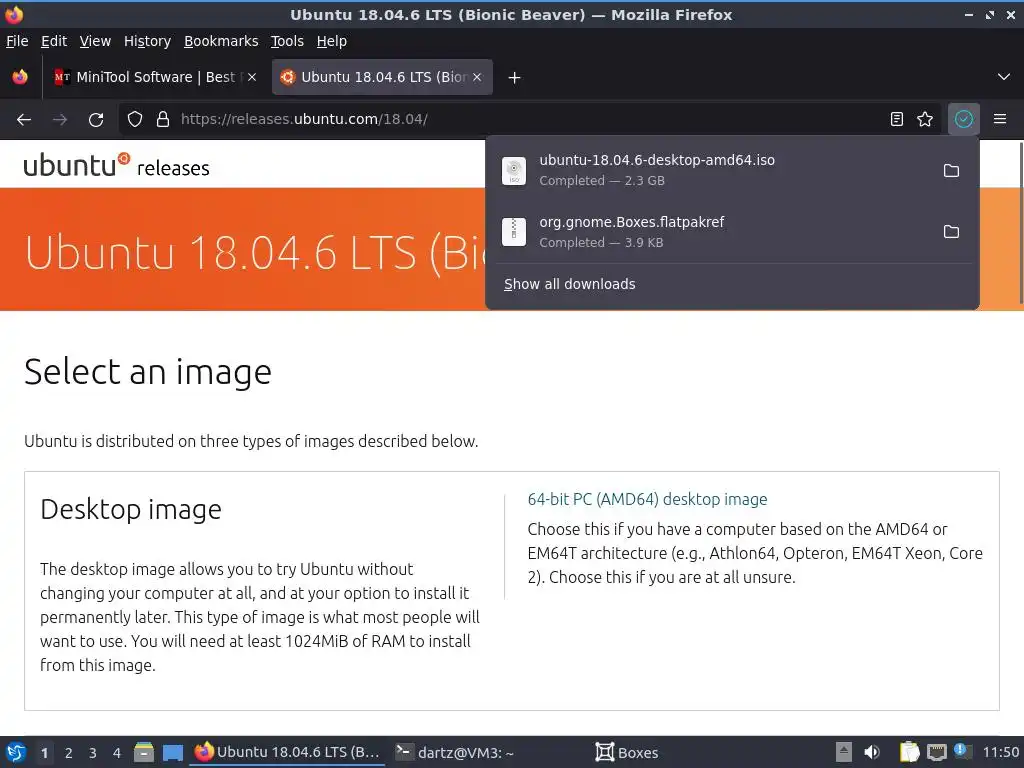List all tabs with chevron dropdown

click(1004, 77)
